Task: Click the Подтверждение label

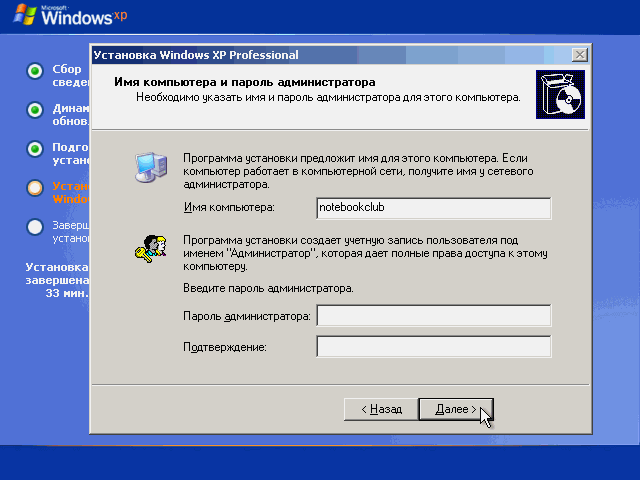Action: (224, 347)
